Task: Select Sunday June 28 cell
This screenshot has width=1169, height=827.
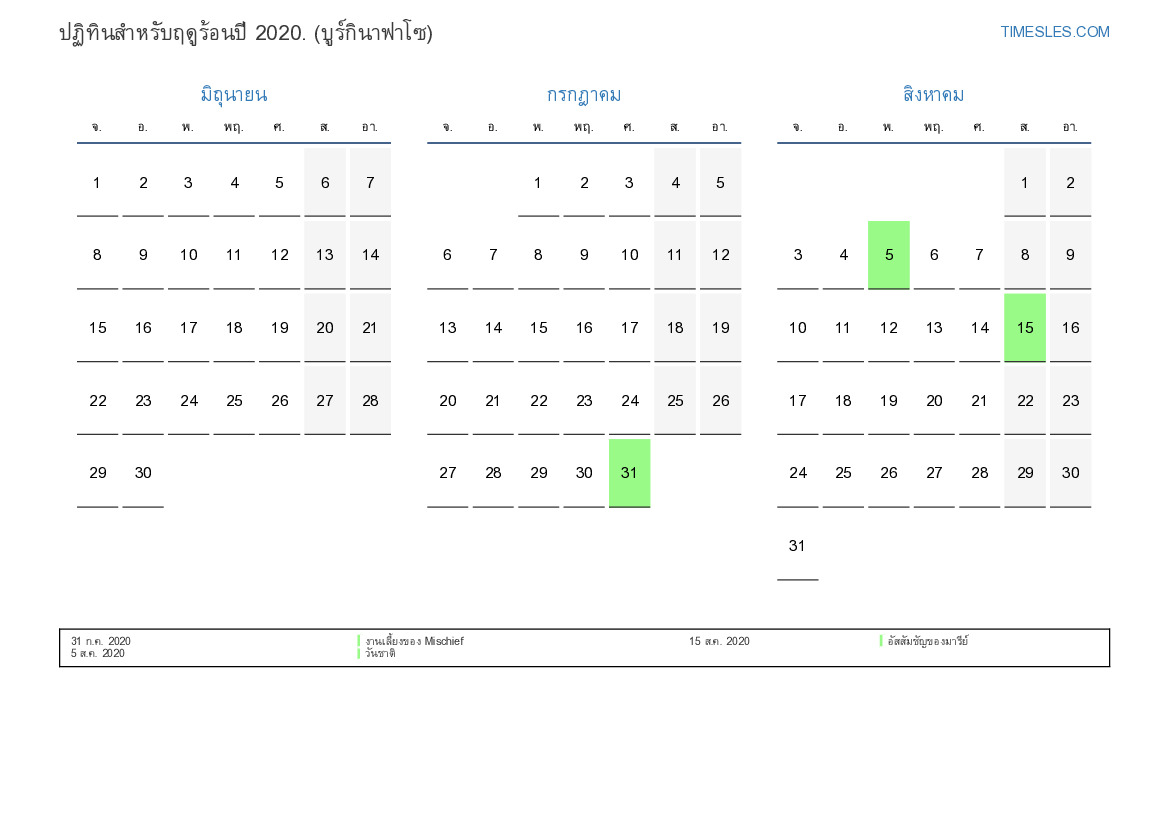Action: 370,401
